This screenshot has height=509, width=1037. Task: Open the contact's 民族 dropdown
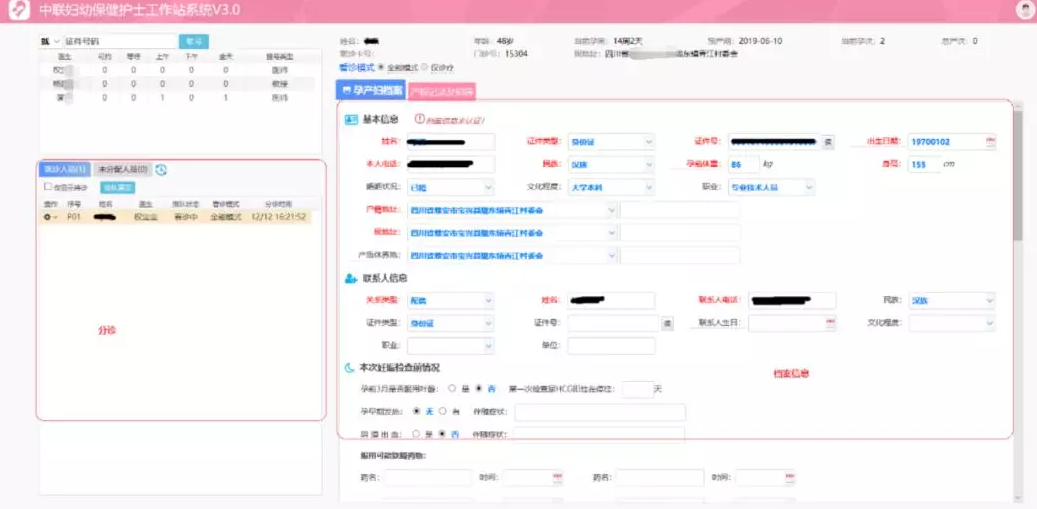point(952,301)
